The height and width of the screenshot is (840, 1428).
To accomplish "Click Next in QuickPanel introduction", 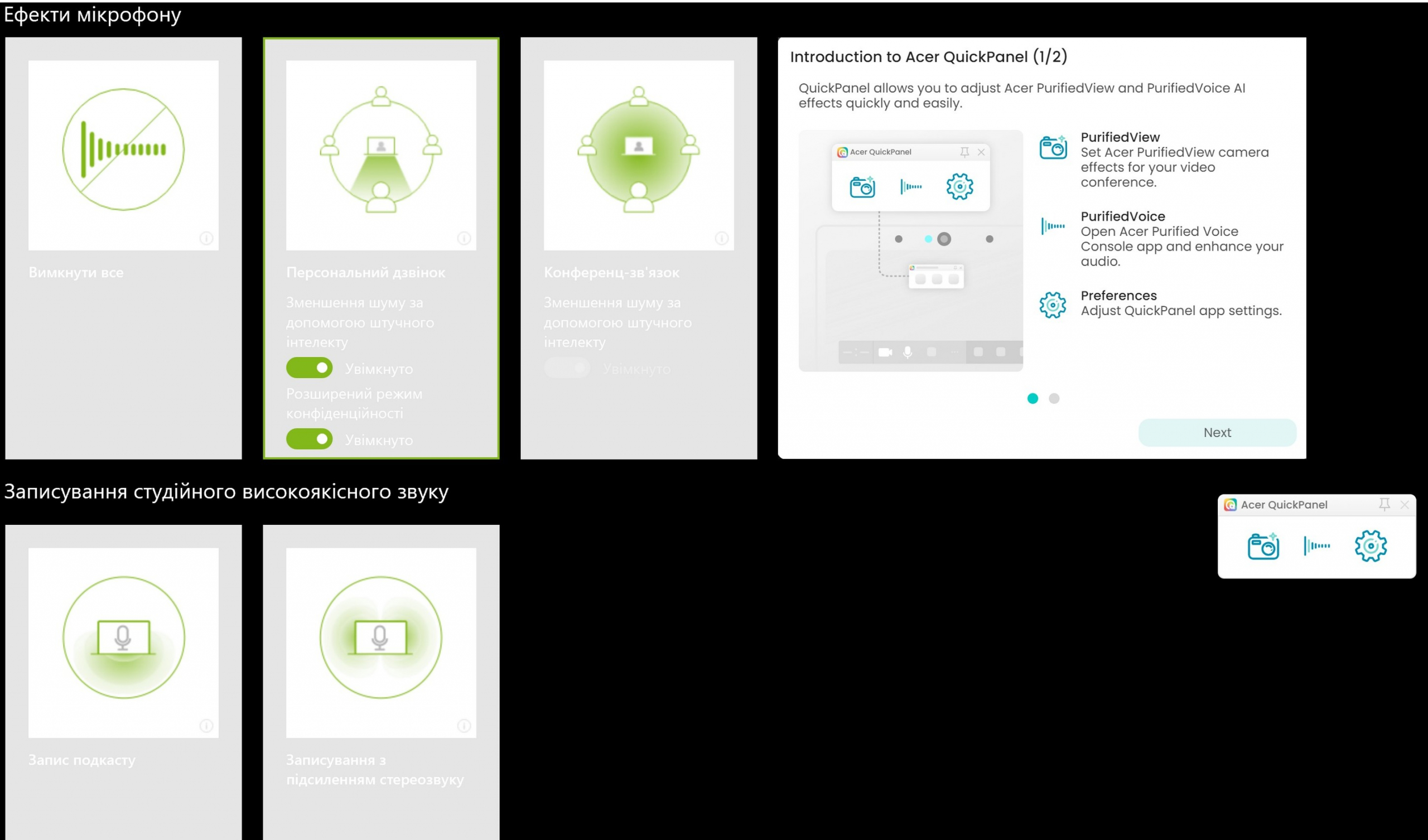I will (1217, 432).
